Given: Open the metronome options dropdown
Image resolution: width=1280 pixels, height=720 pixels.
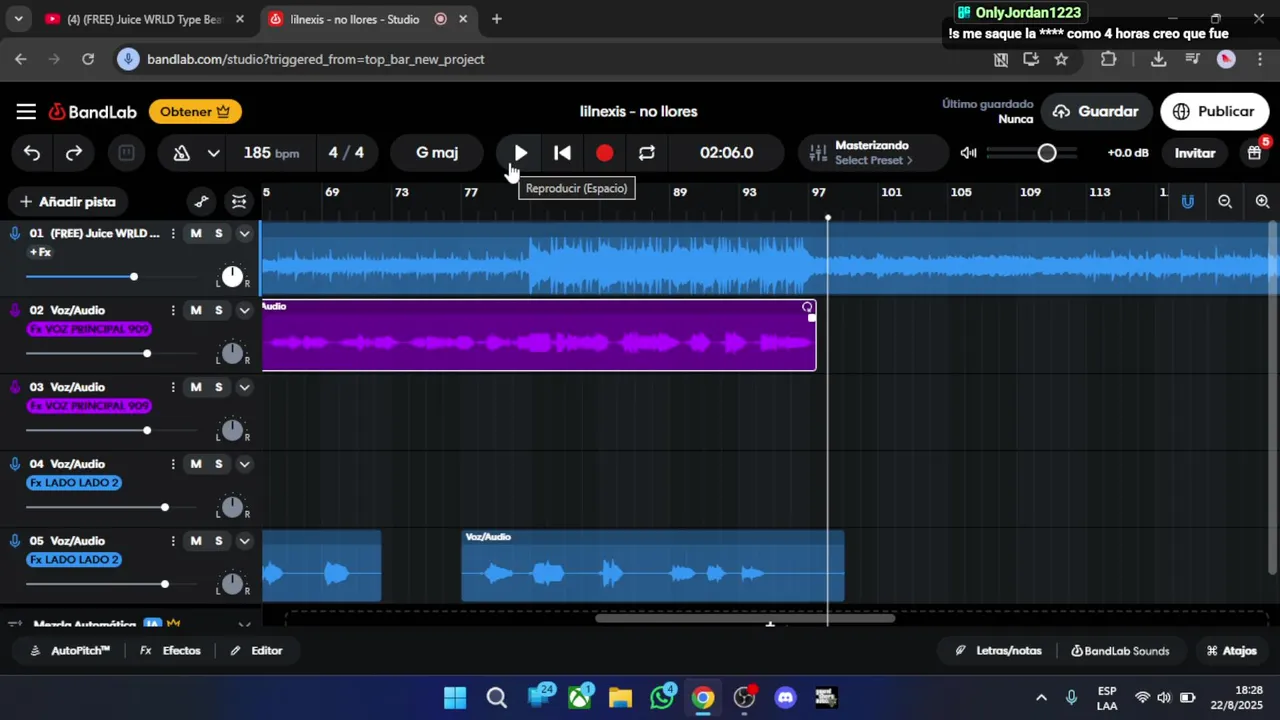Looking at the screenshot, I should (213, 153).
